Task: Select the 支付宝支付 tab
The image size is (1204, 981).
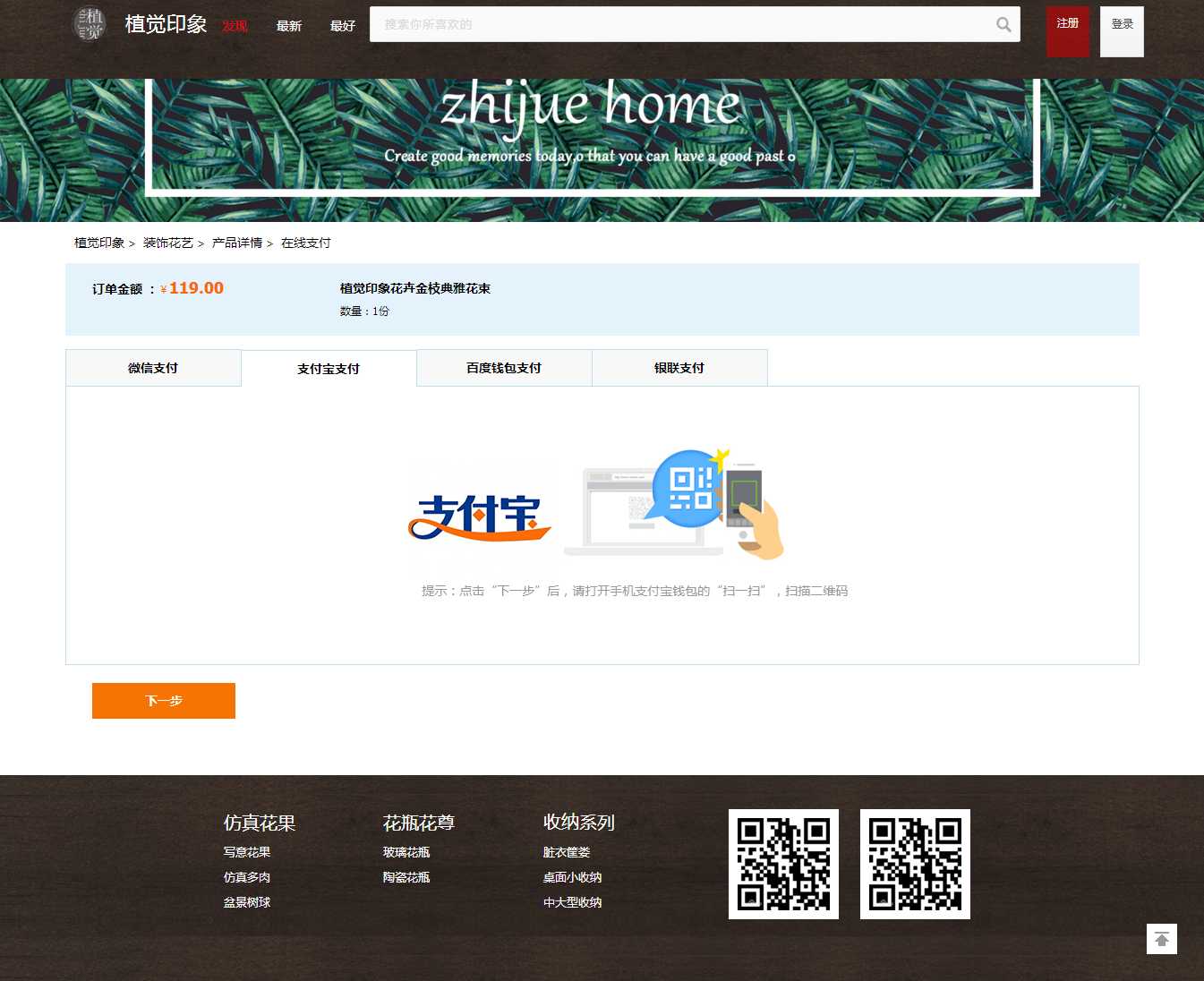Action: (329, 369)
